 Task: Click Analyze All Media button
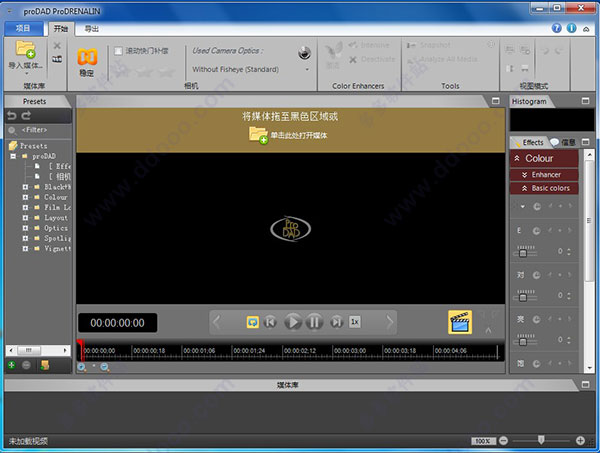click(442, 59)
